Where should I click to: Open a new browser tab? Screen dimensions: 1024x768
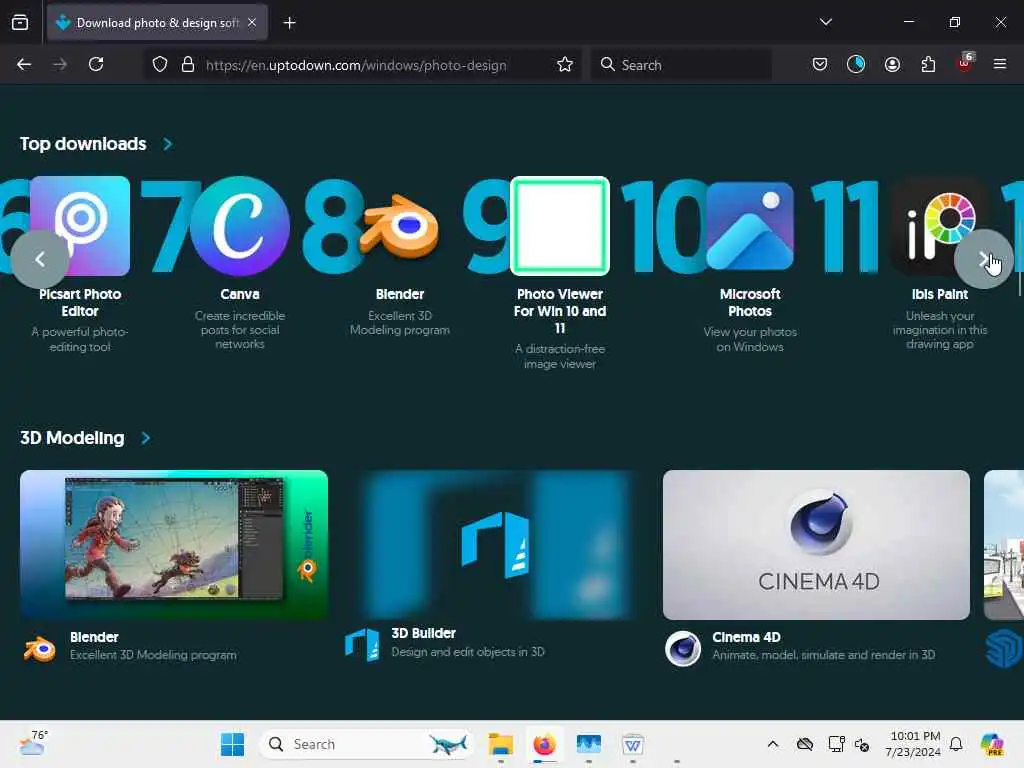[289, 23]
